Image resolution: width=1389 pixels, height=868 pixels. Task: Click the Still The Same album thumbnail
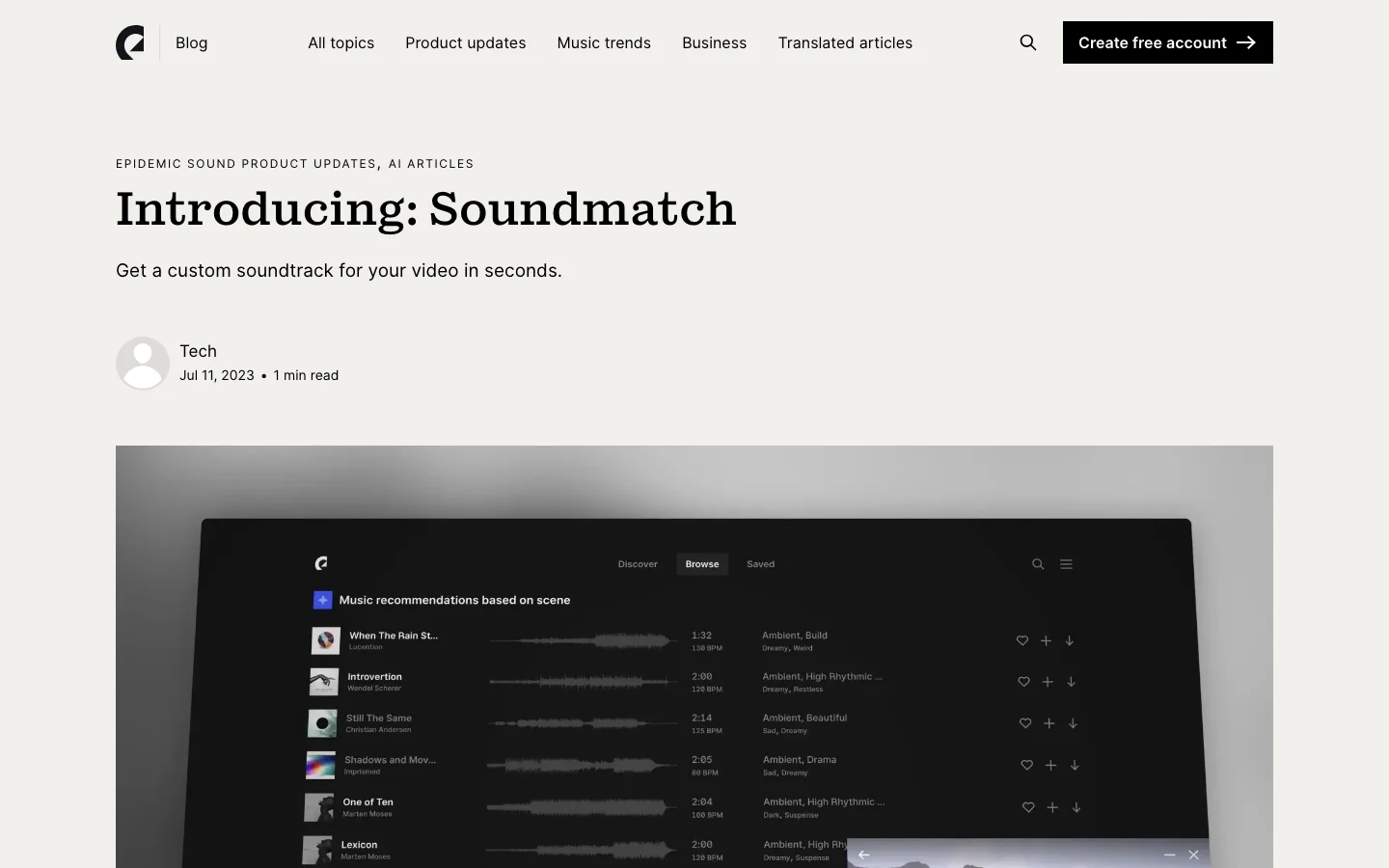(322, 723)
